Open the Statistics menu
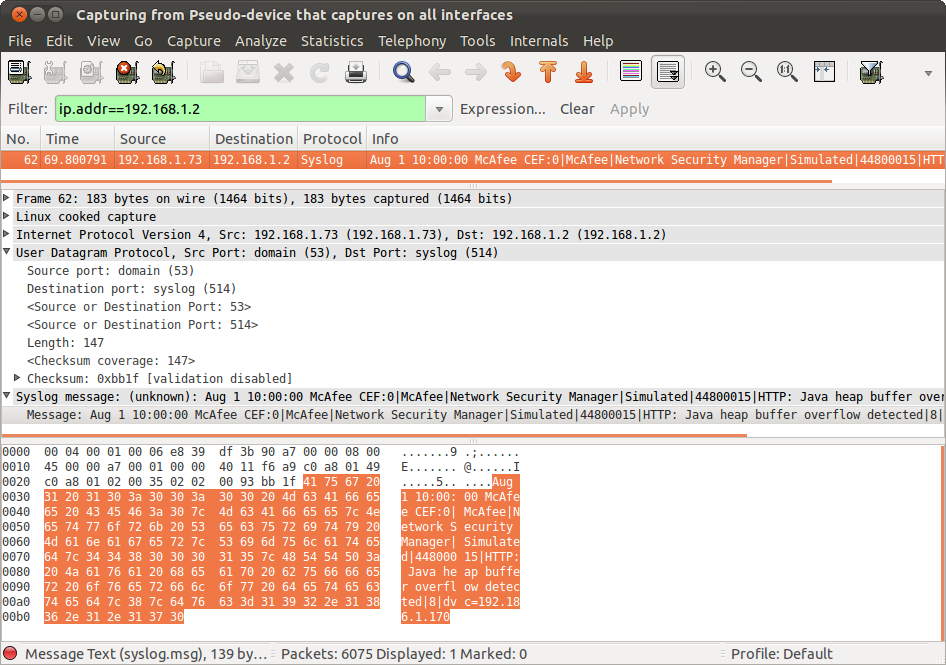Image resolution: width=946 pixels, height=665 pixels. pos(332,41)
